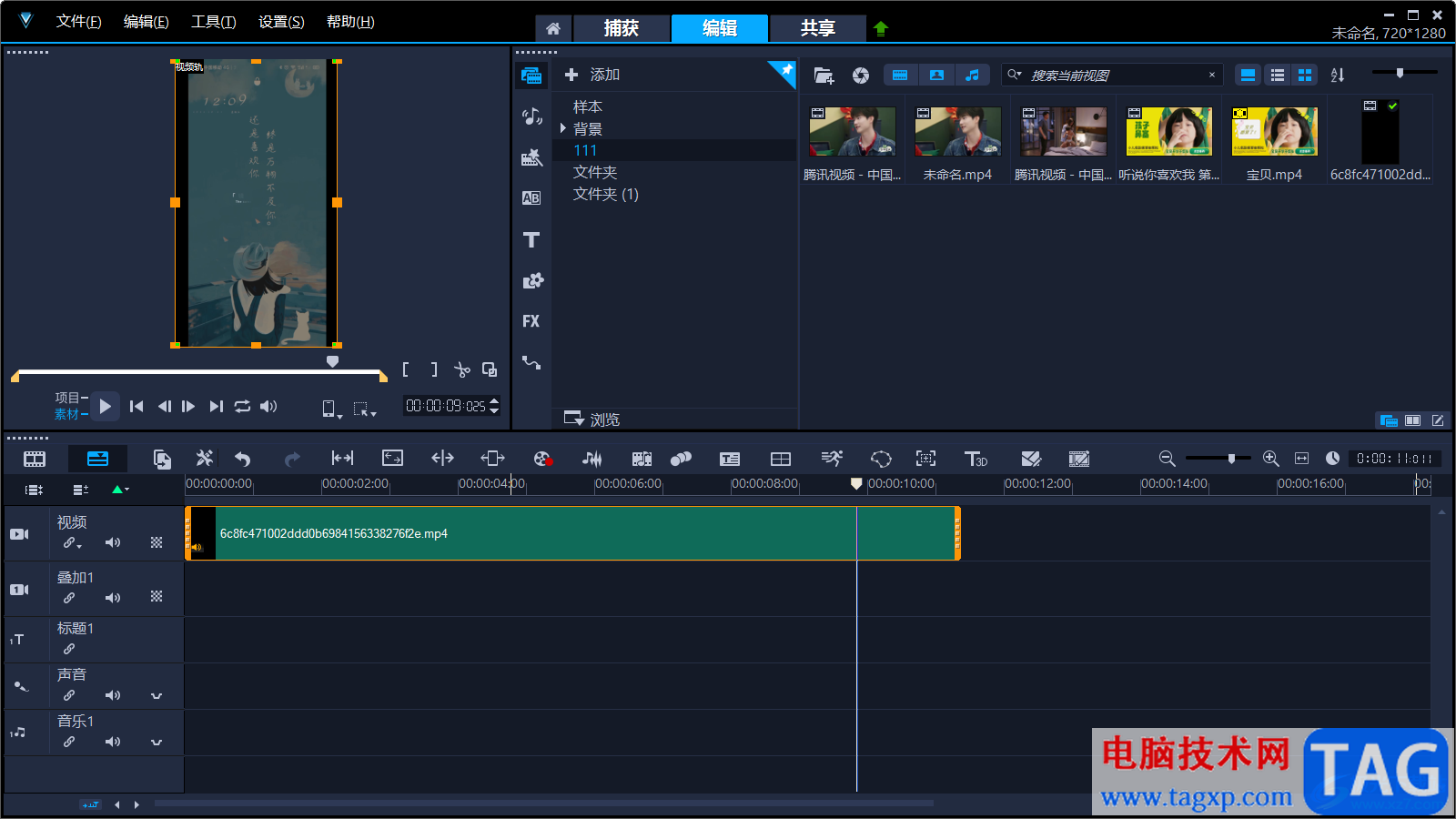The width and height of the screenshot is (1456, 819).
Task: Switch to Storyboard view in timeline toolbar
Action: click(35, 459)
